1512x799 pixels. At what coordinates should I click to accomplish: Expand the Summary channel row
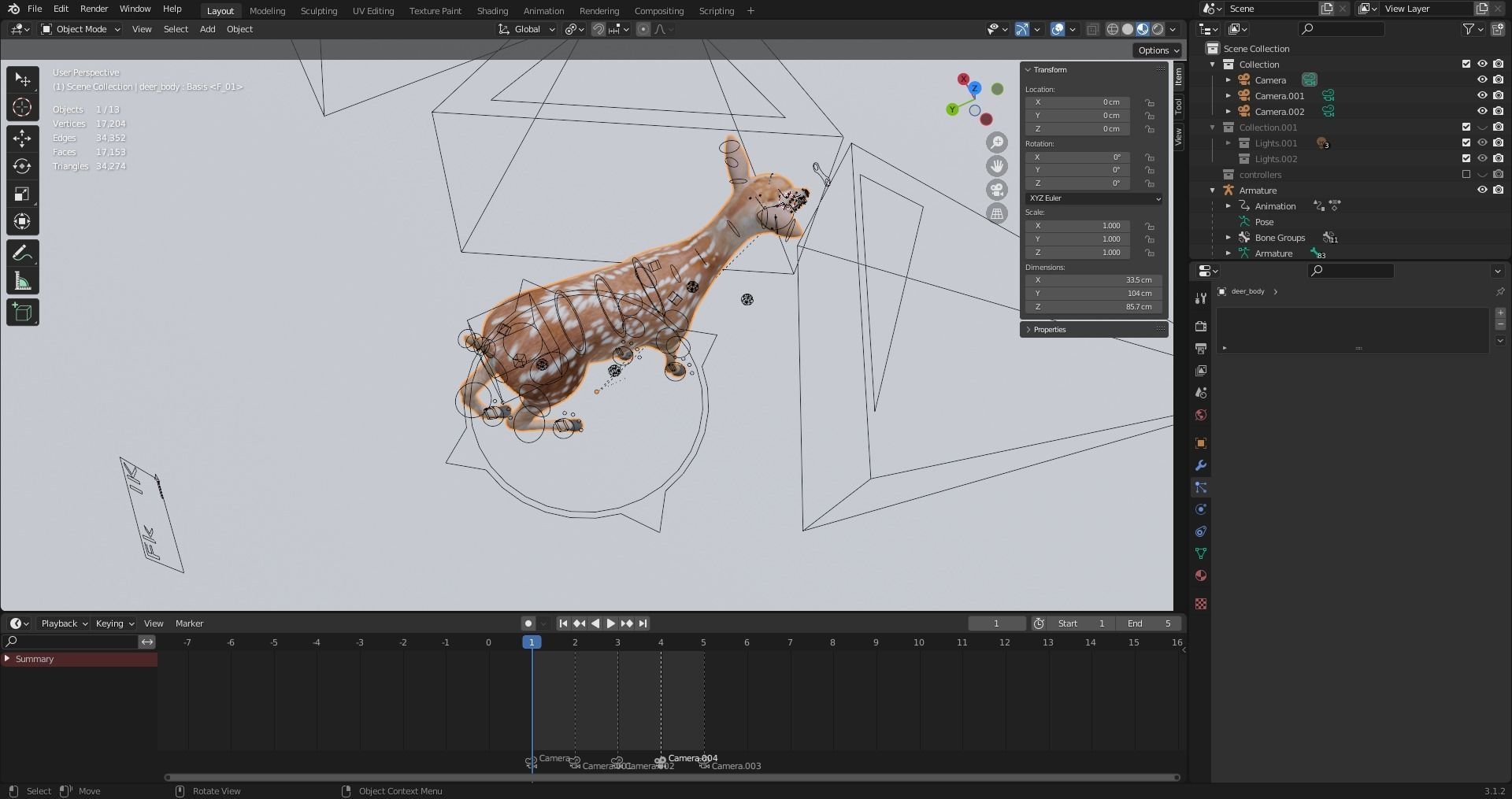[7, 659]
